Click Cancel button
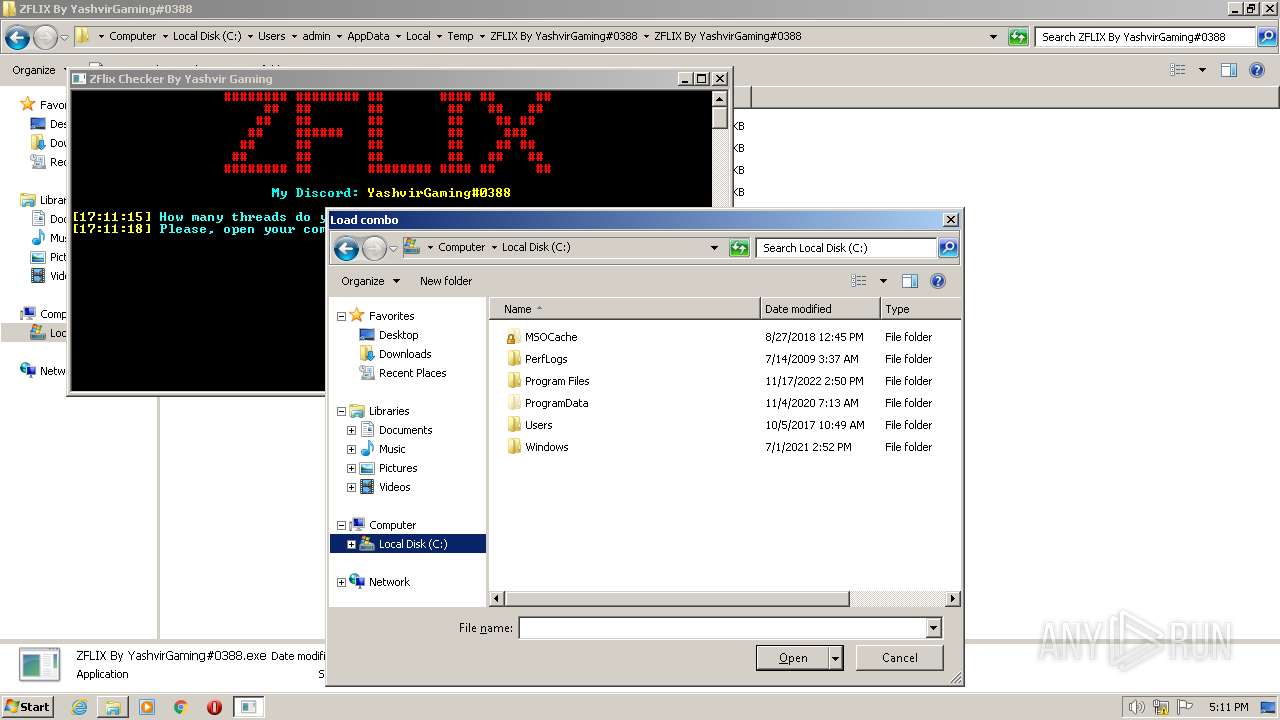Screen dimensions: 1280x720 click(x=900, y=657)
